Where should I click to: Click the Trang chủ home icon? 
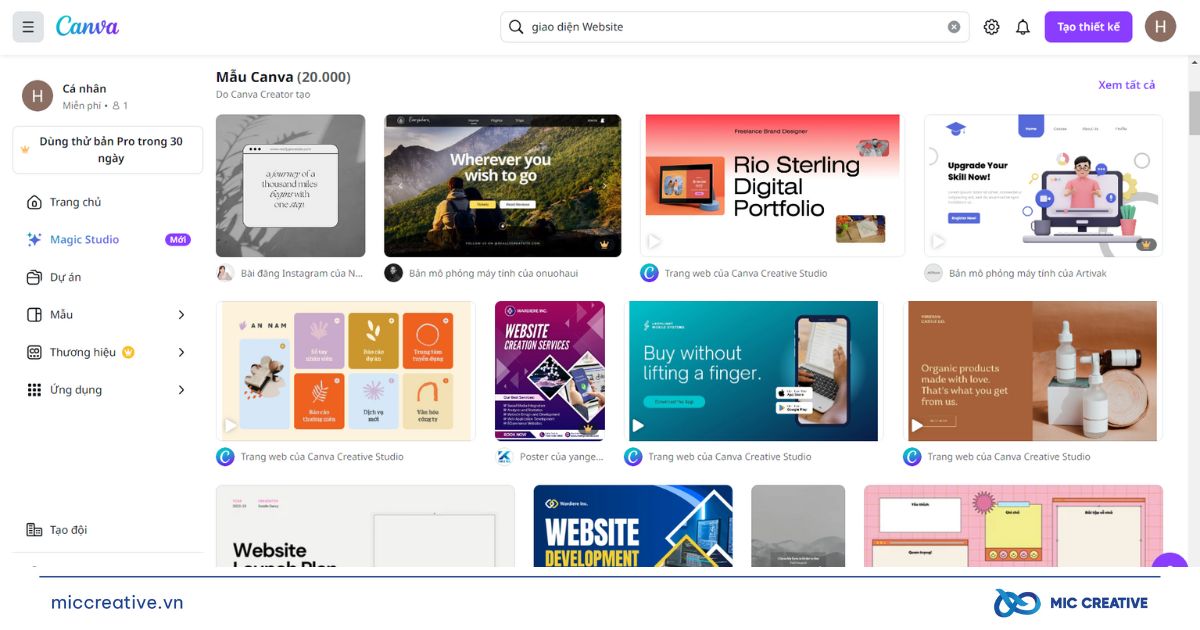point(34,202)
